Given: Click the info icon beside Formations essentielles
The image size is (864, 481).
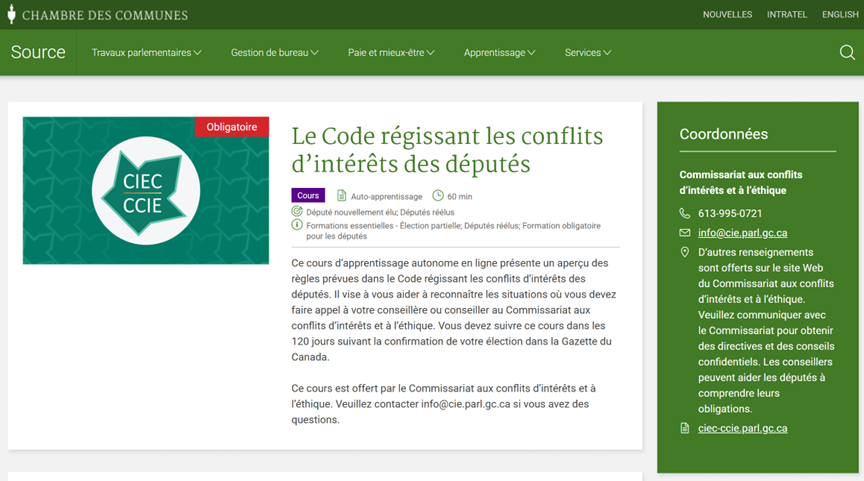Looking at the screenshot, I should point(297,226).
